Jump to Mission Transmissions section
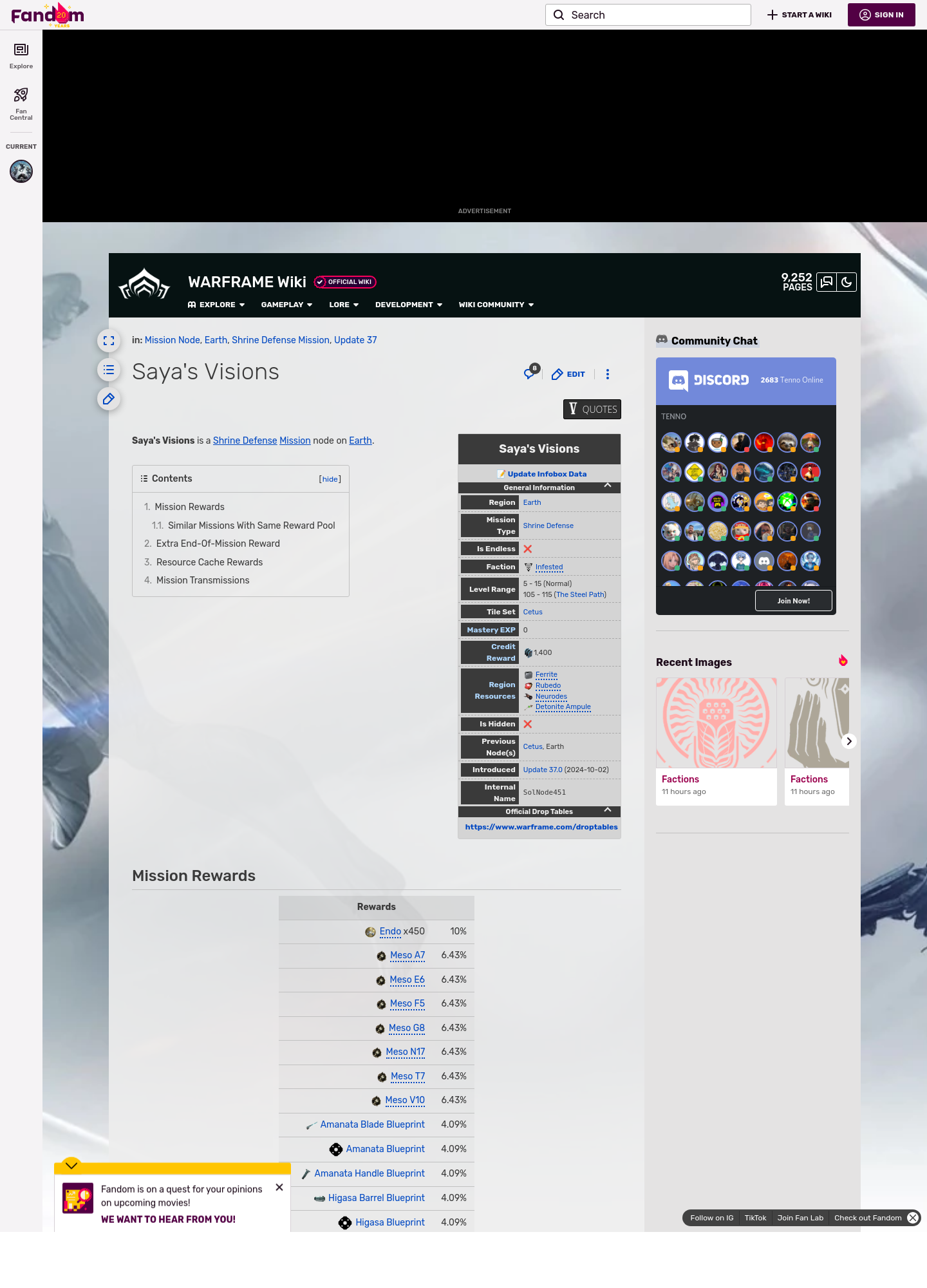This screenshot has height=1288, width=927. (x=203, y=580)
